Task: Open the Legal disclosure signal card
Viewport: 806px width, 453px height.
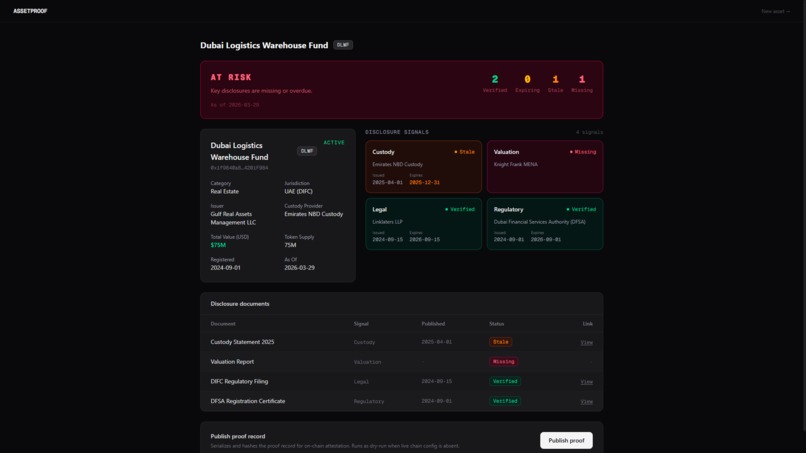Action: [x=424, y=224]
